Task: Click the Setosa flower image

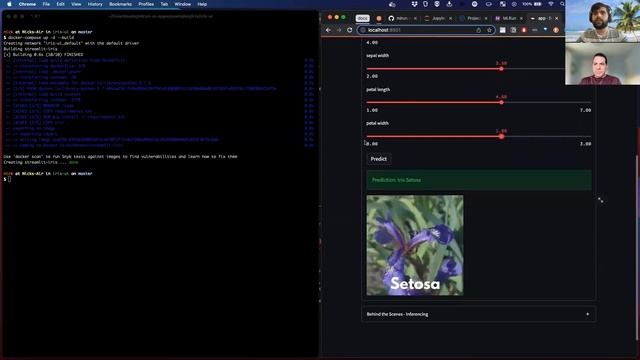Action: coord(415,245)
